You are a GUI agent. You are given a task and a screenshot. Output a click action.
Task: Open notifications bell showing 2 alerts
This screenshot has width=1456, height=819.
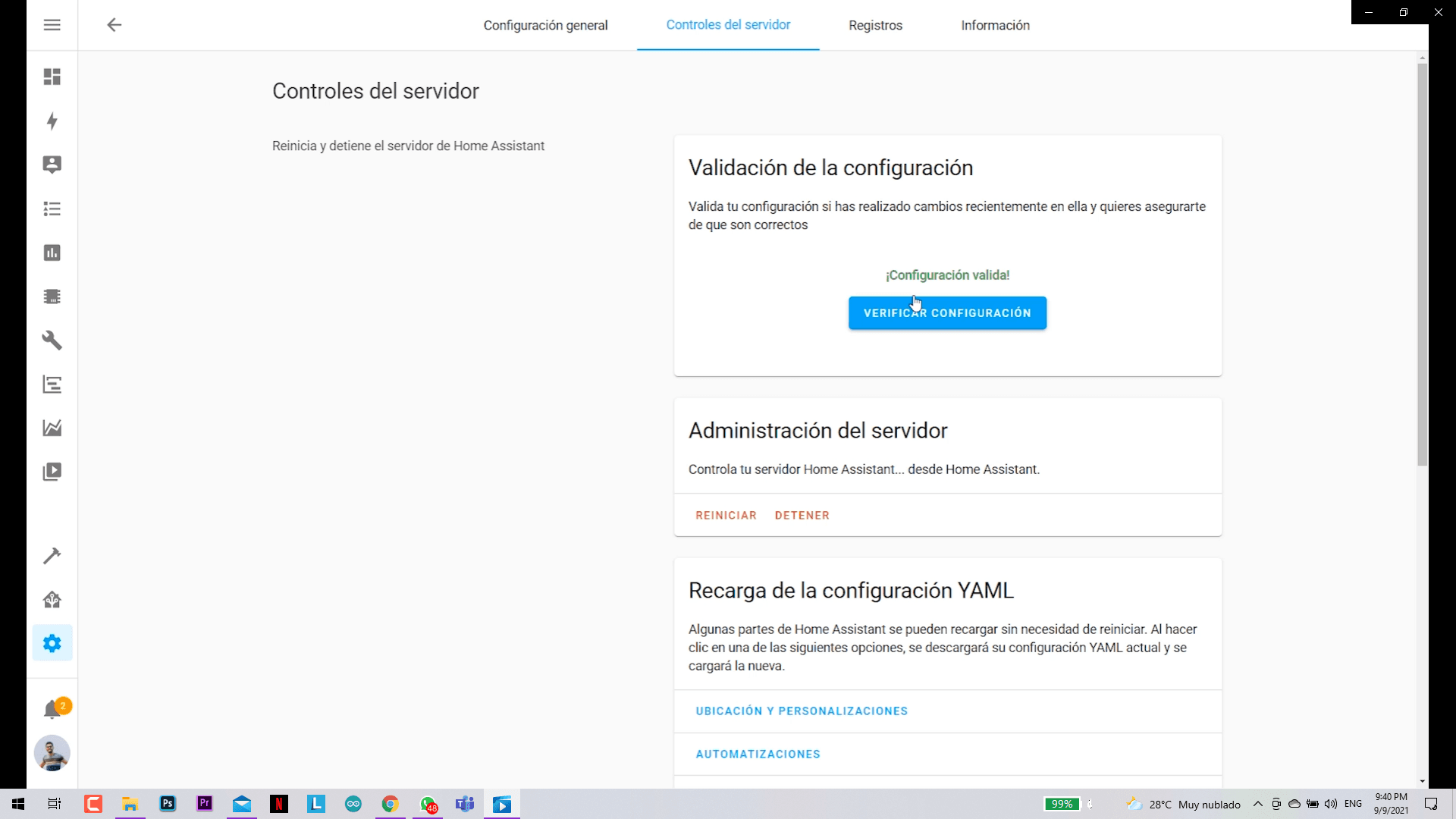point(52,707)
